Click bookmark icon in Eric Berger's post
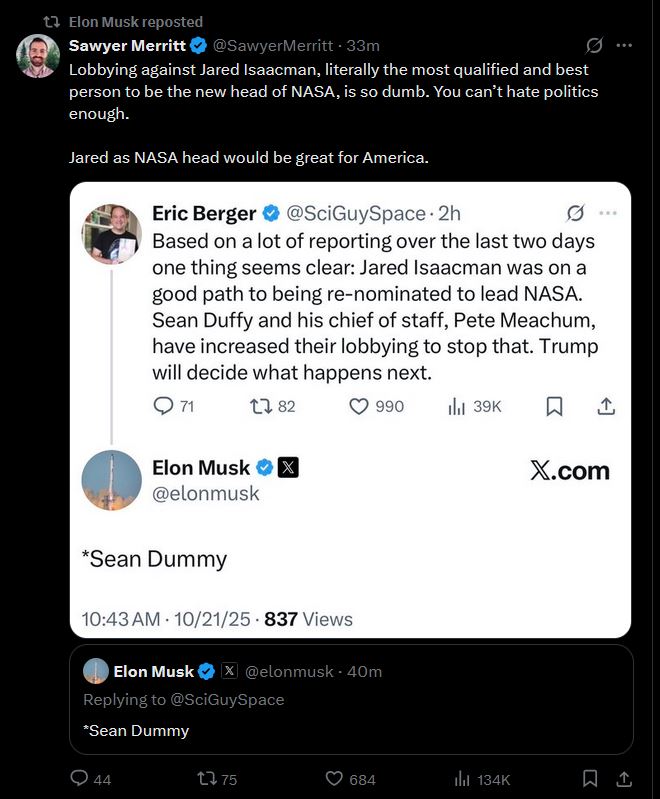This screenshot has width=660, height=799. [x=554, y=406]
